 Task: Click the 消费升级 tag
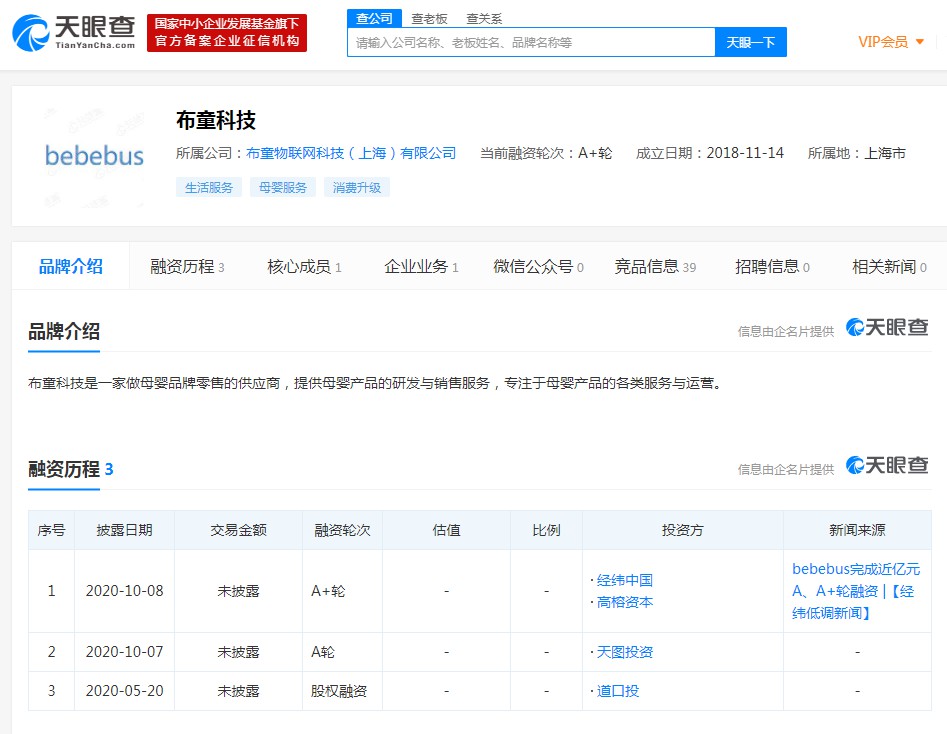tap(357, 187)
